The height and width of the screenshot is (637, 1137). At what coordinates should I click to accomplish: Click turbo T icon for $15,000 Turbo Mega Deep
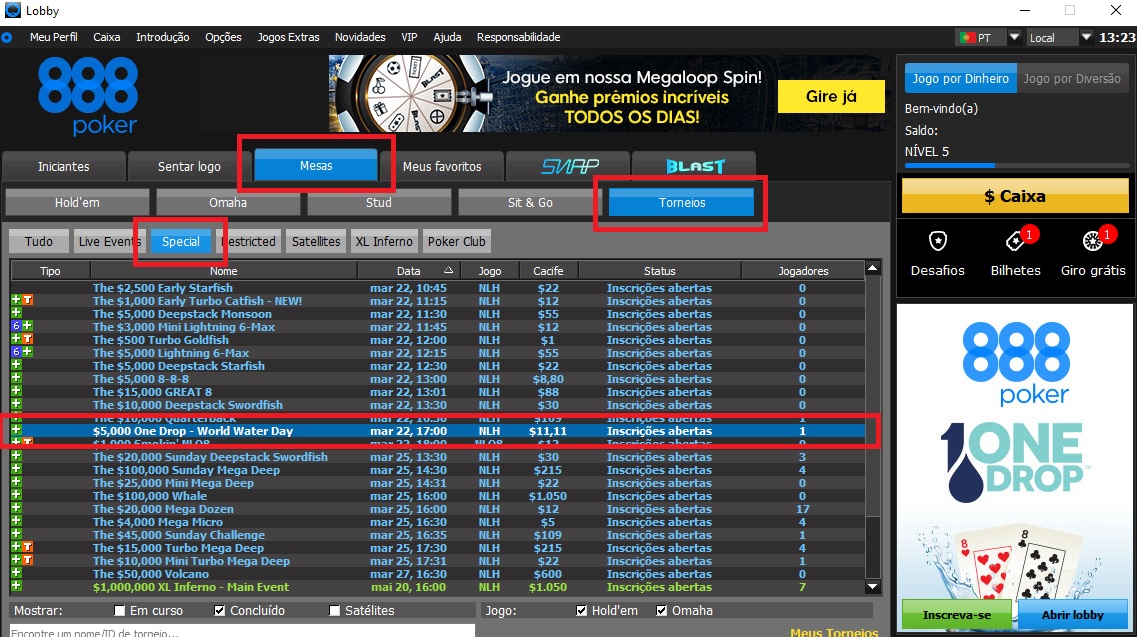(x=28, y=548)
